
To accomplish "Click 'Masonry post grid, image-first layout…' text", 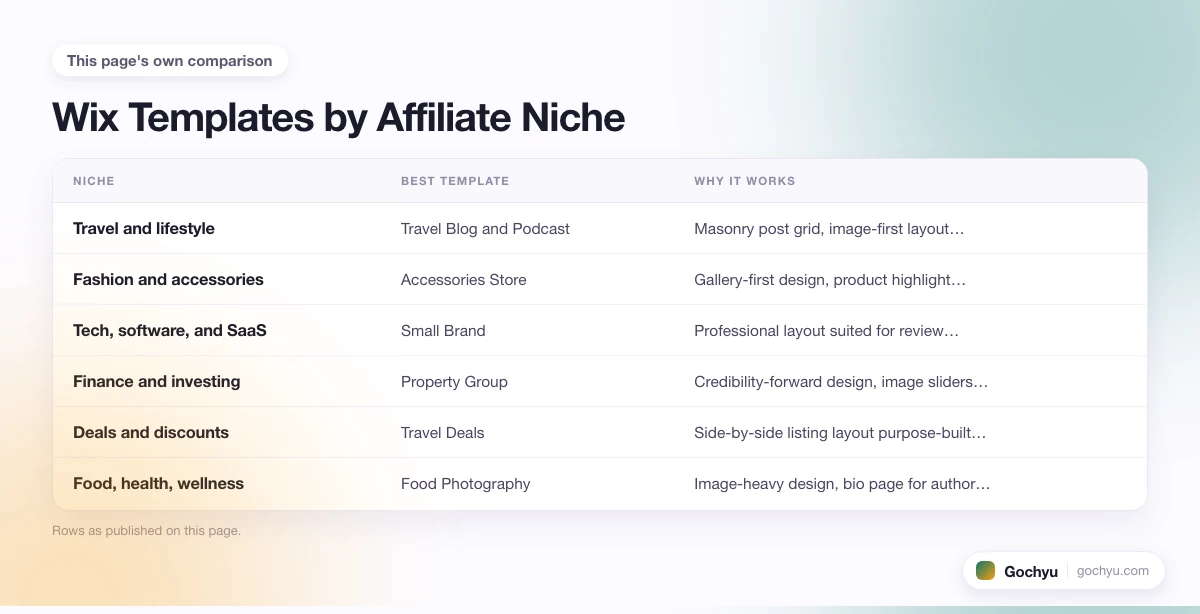I will coord(829,229).
